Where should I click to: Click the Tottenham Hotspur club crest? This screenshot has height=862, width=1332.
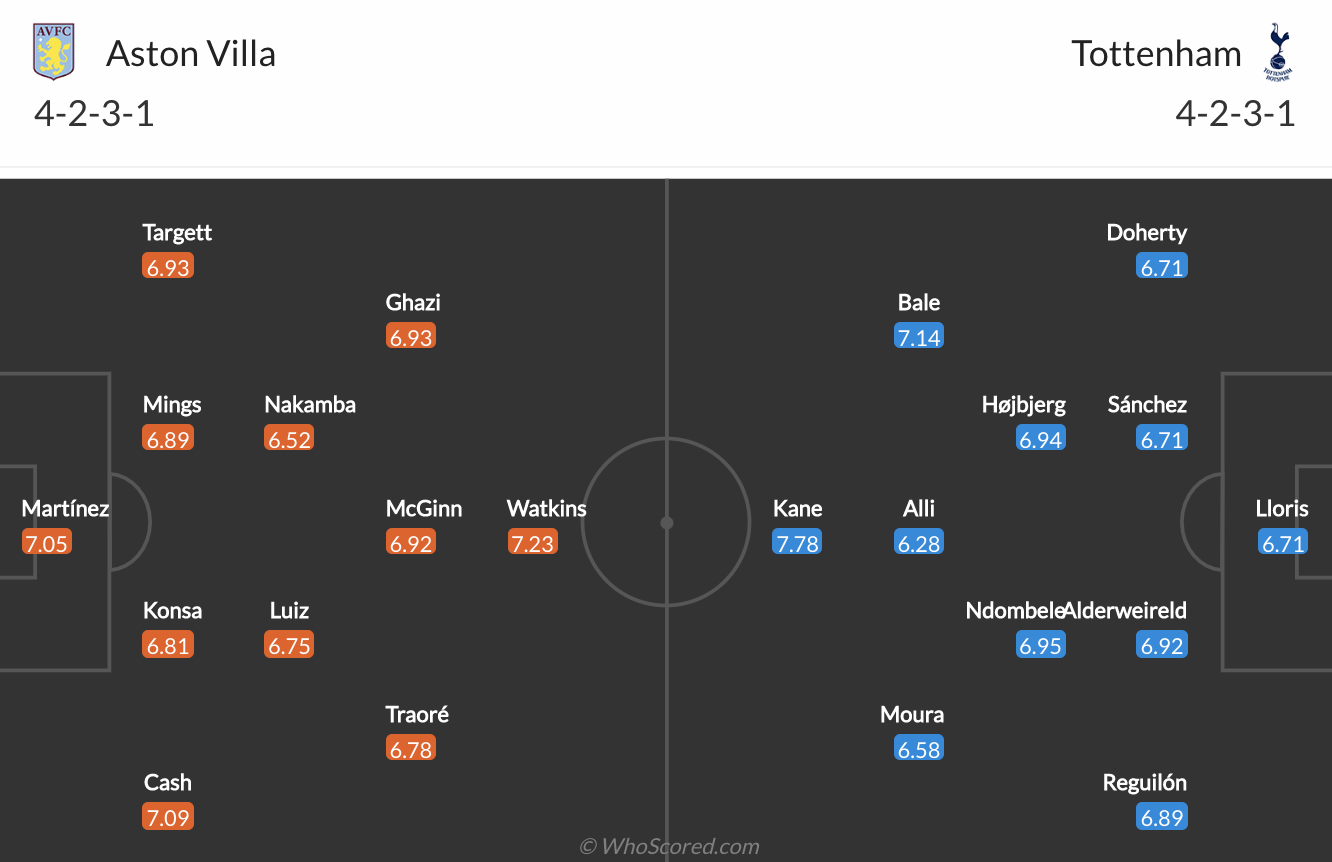click(1277, 52)
